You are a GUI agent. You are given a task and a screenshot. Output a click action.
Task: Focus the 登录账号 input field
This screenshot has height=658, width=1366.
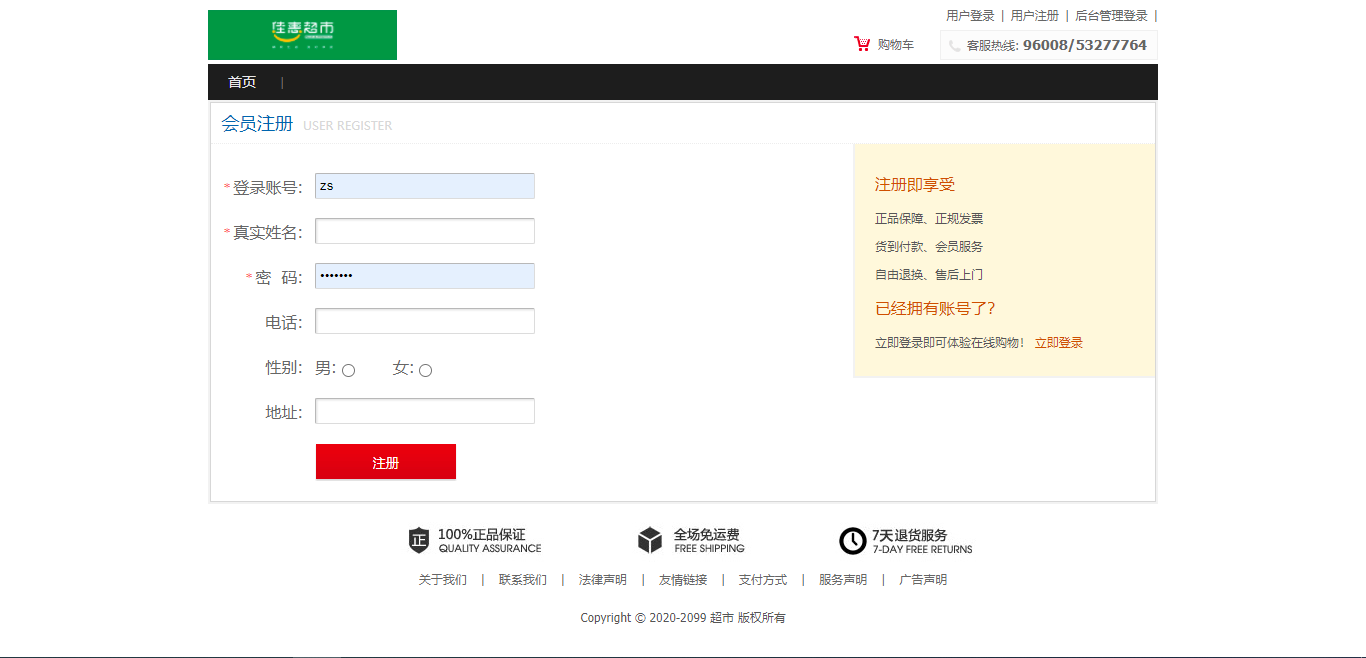(425, 186)
